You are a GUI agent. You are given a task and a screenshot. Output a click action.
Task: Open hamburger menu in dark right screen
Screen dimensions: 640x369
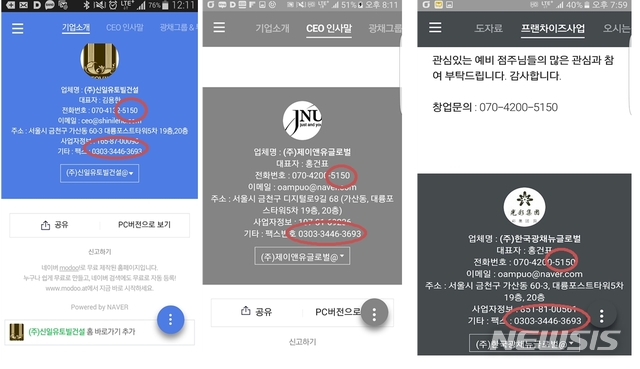[435, 27]
